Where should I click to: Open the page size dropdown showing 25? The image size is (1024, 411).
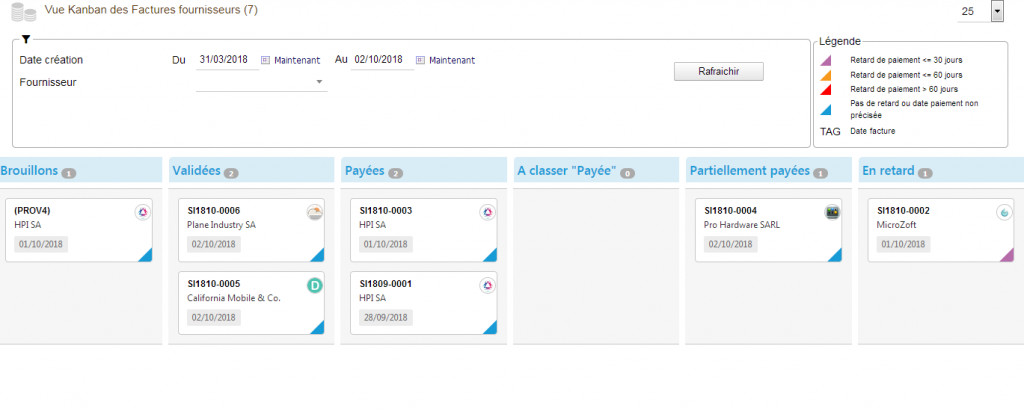coord(997,11)
